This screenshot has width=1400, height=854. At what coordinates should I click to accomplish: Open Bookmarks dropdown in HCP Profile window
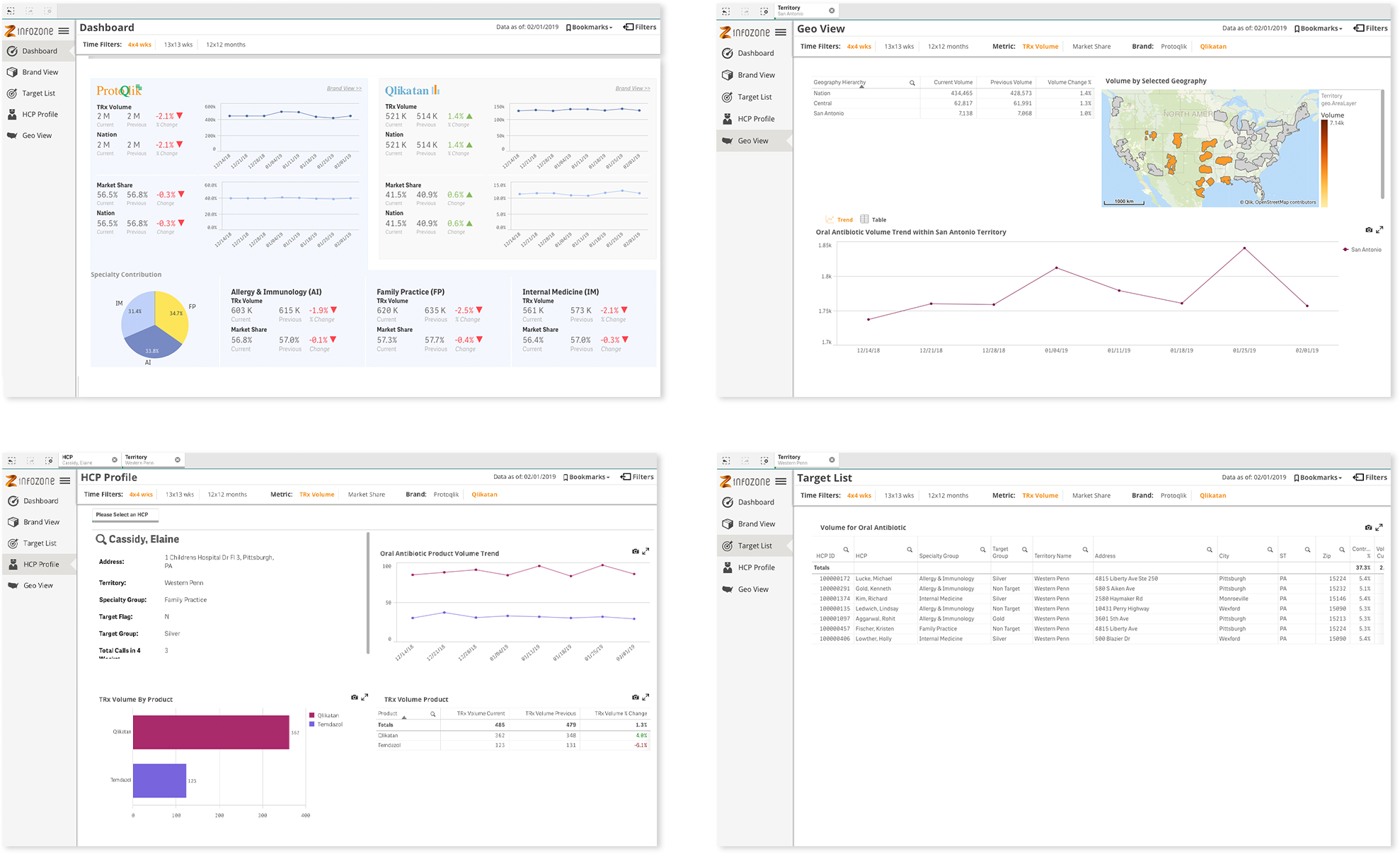coord(587,477)
